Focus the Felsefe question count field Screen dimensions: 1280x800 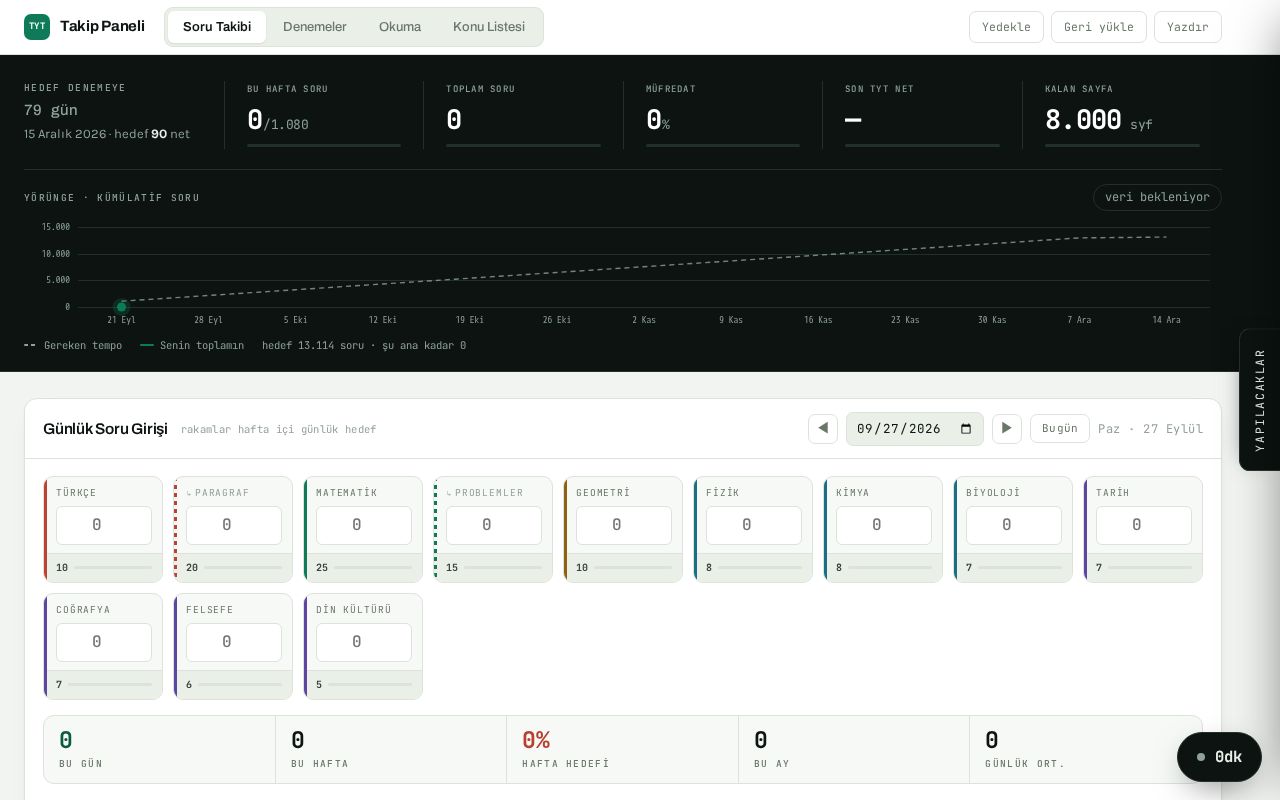point(234,642)
